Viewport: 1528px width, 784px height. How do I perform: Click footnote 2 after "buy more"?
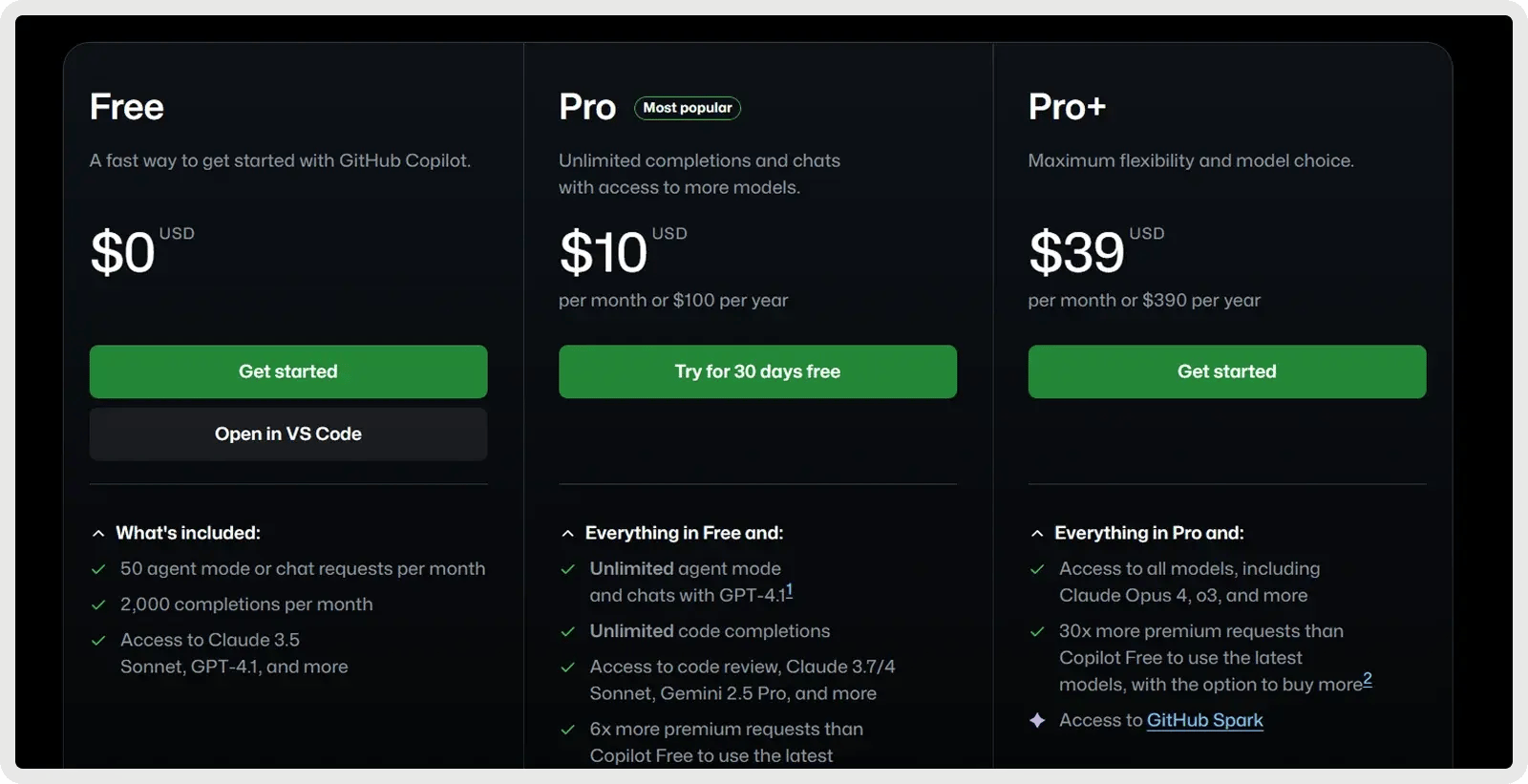1369,679
